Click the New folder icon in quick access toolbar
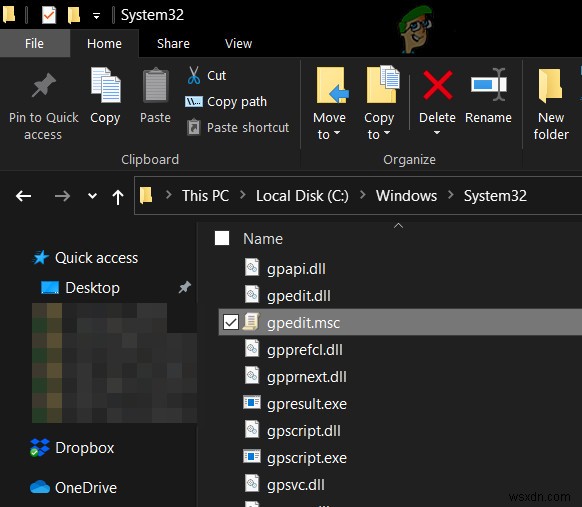Image resolution: width=582 pixels, height=507 pixels. tap(74, 15)
